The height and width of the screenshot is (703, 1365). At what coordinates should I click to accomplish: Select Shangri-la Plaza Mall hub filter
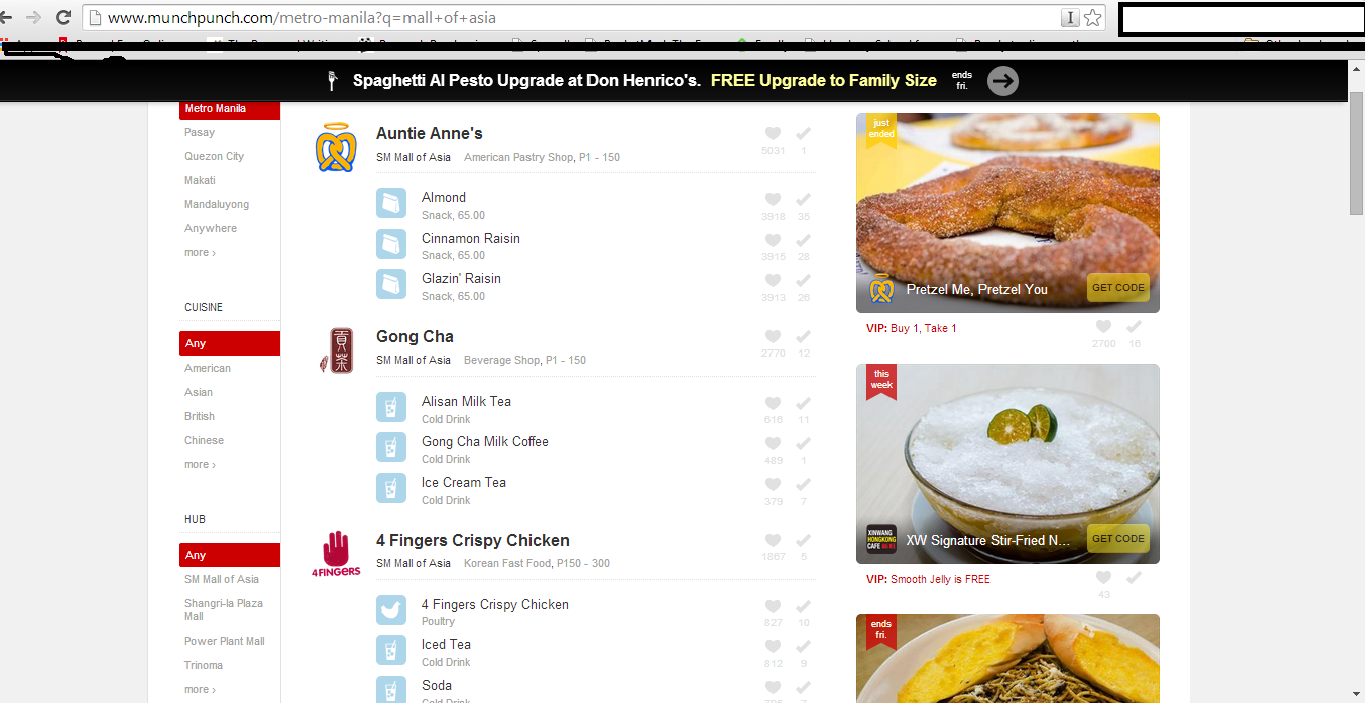point(223,610)
